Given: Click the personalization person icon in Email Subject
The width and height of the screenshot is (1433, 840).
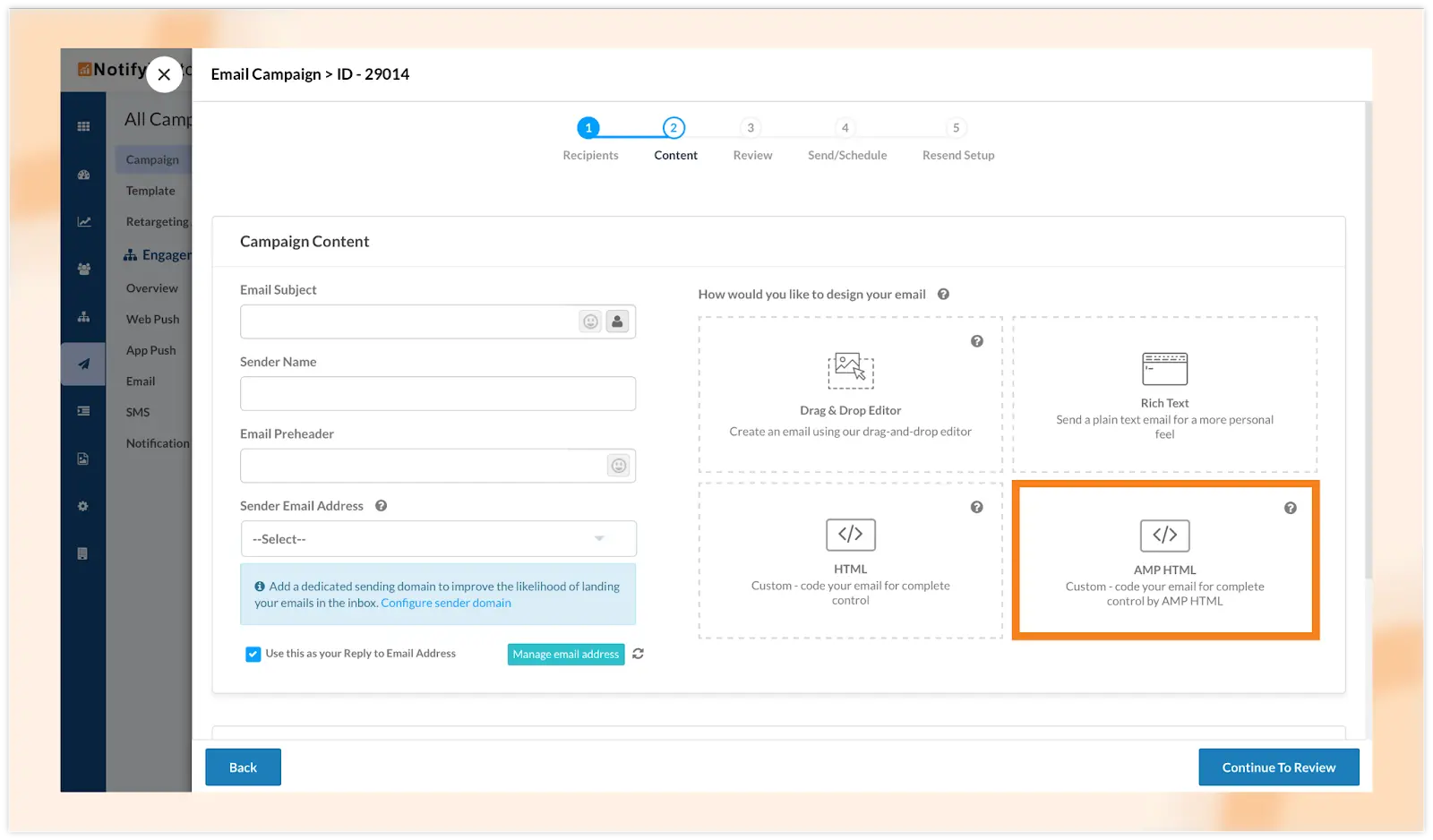Looking at the screenshot, I should tap(617, 321).
